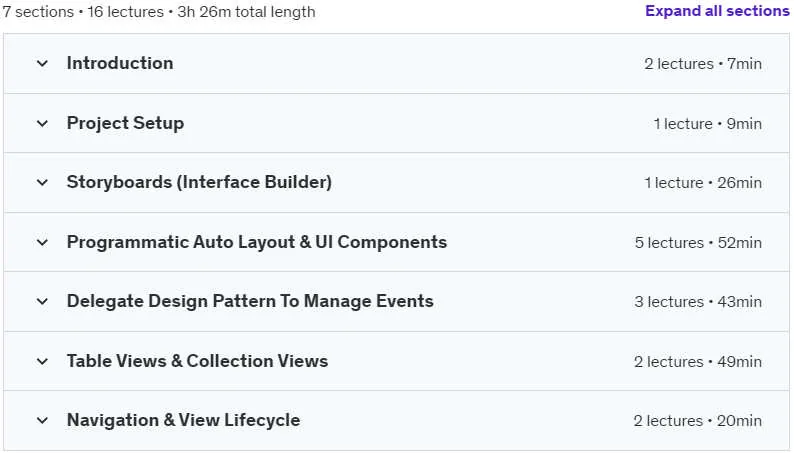Expand Delegate Design Pattern chevron arrow
Screen dimensions: 794x453
tap(43, 302)
